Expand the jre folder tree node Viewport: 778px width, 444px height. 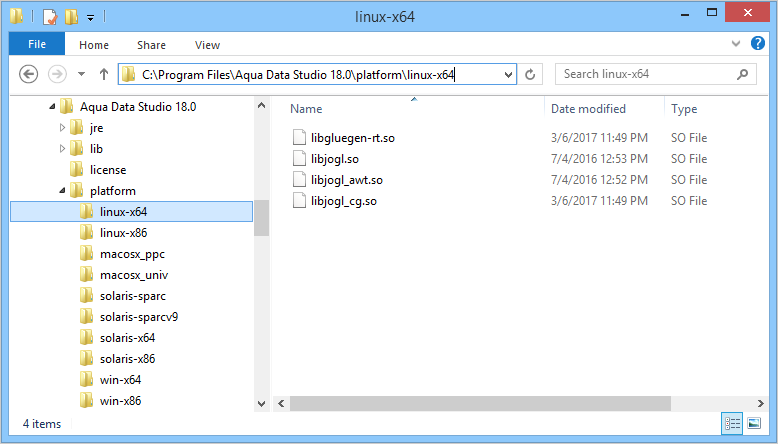(x=63, y=128)
